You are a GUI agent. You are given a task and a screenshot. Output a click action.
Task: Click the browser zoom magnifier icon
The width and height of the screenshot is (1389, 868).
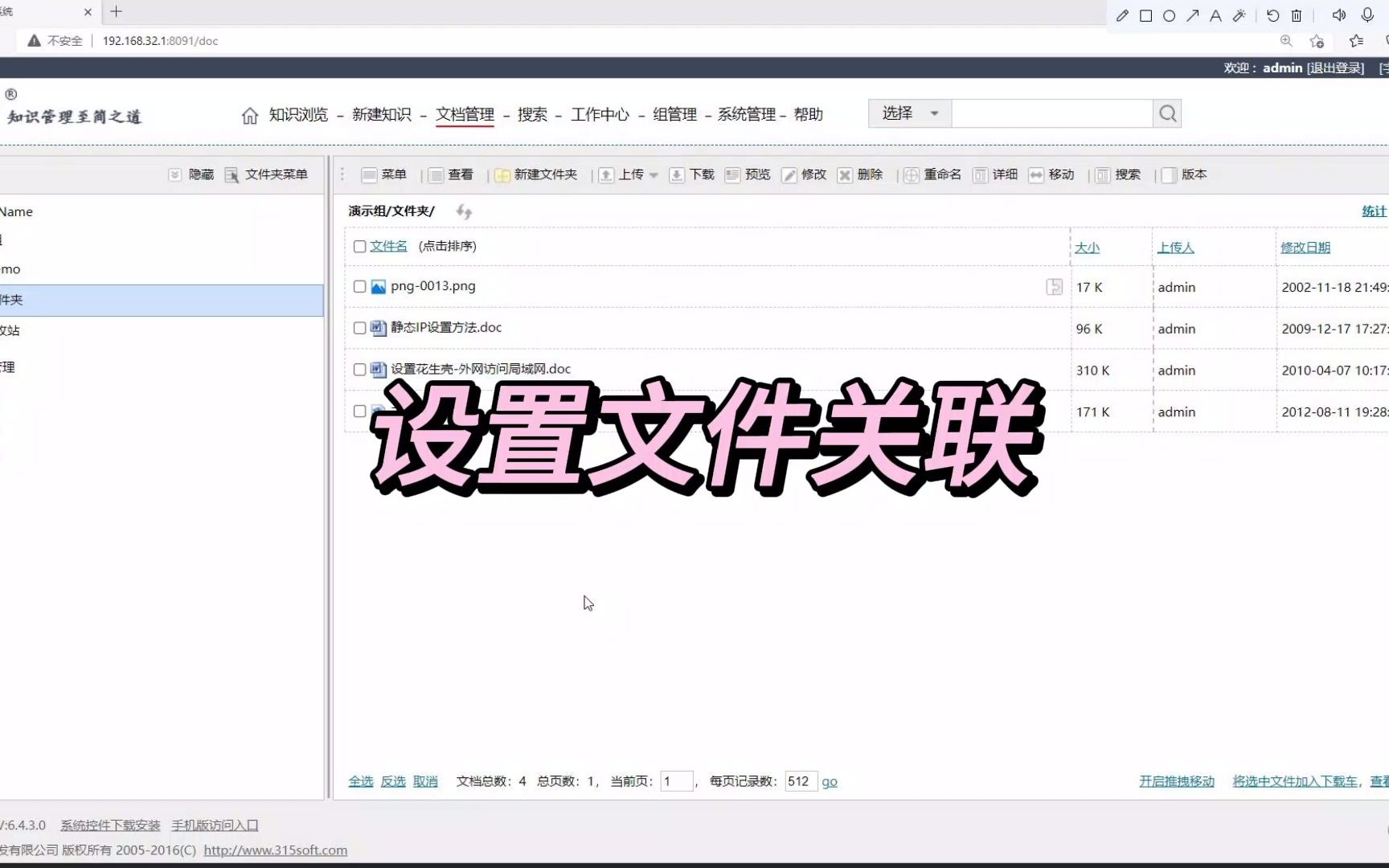click(x=1286, y=41)
